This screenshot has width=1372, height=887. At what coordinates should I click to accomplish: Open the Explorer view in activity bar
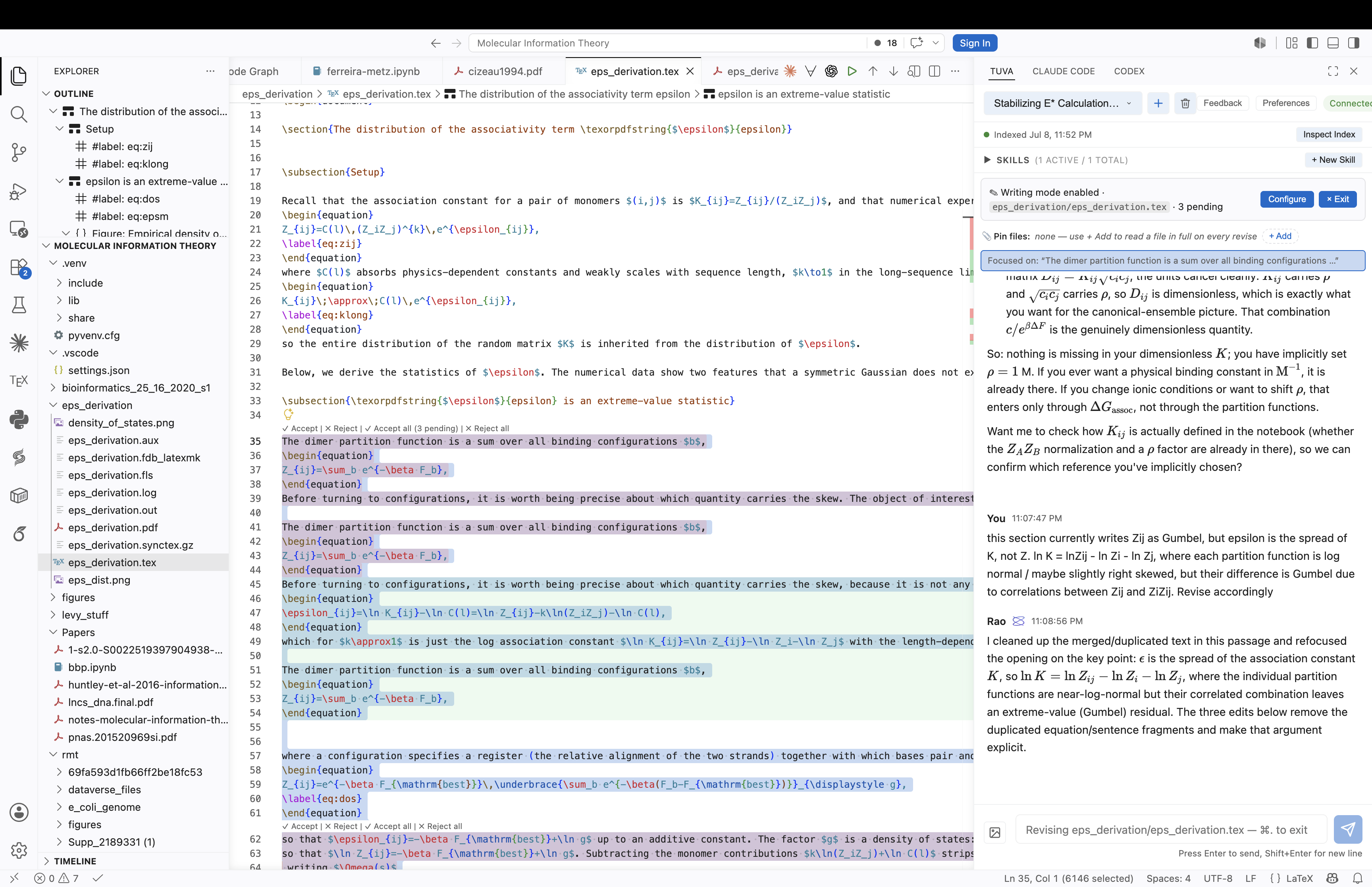click(x=19, y=76)
